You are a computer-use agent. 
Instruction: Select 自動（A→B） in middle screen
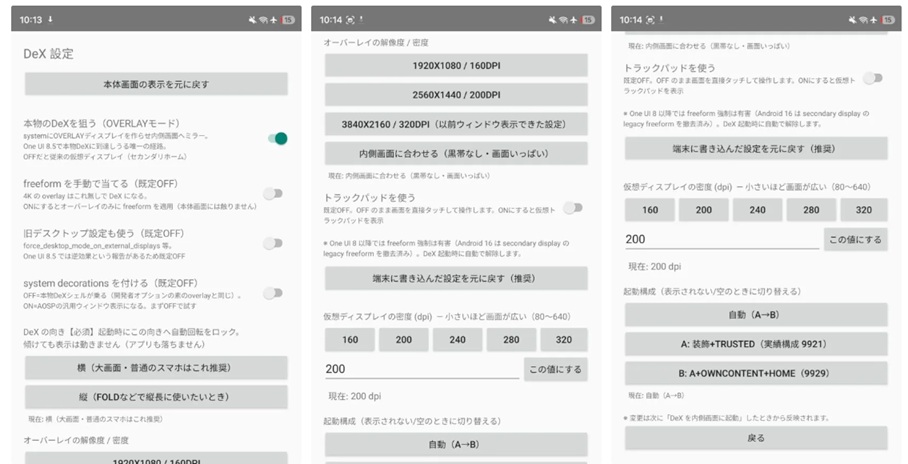point(456,444)
